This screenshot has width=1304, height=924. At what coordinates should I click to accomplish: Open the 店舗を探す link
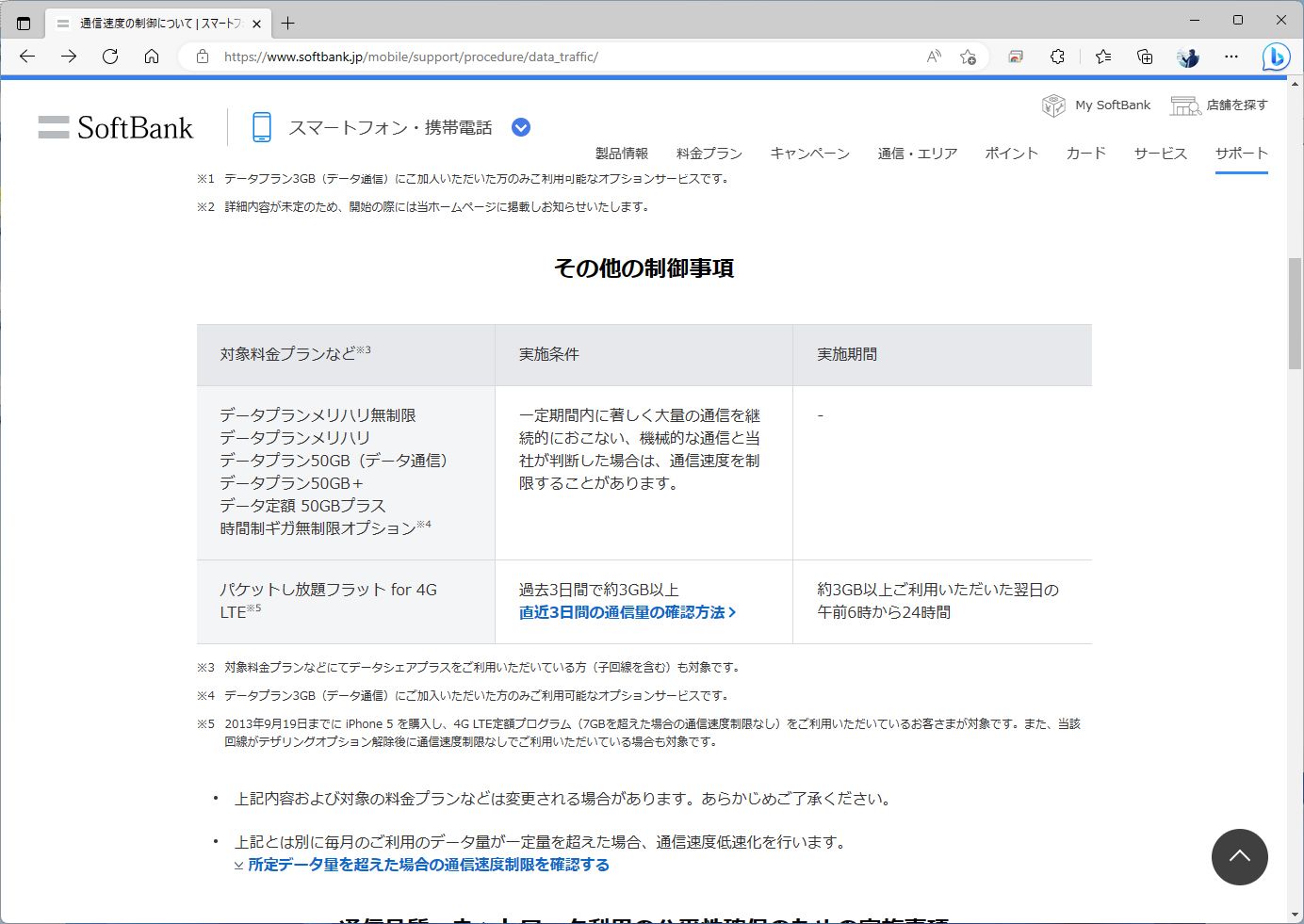click(x=1218, y=105)
